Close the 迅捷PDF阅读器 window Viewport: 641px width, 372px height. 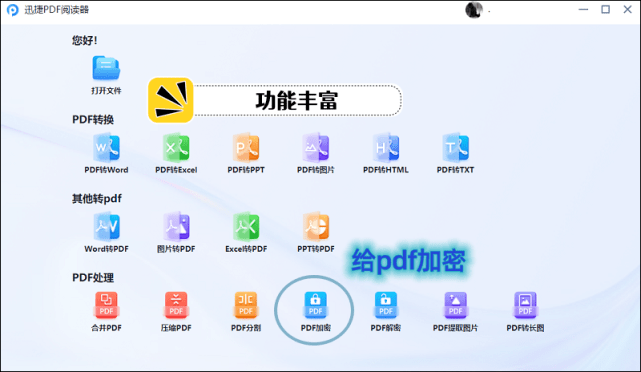pos(628,9)
